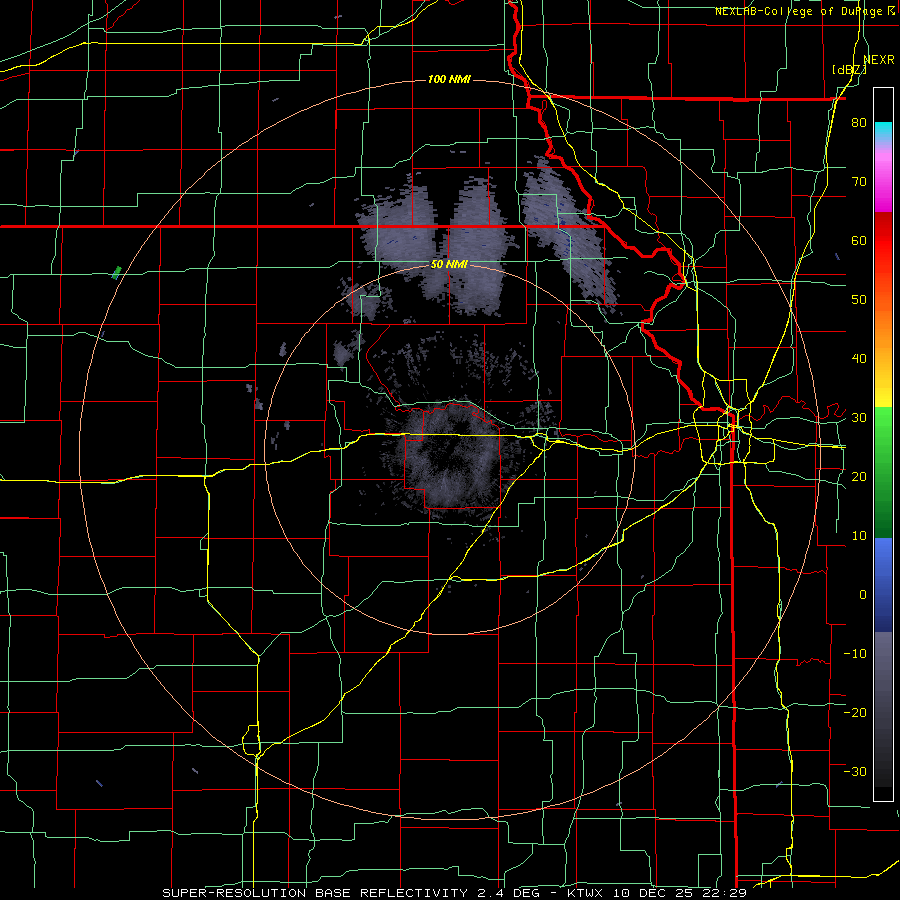The image size is (900, 900).
Task: Click the 60 value on the dBZ scale
Action: (x=859, y=240)
